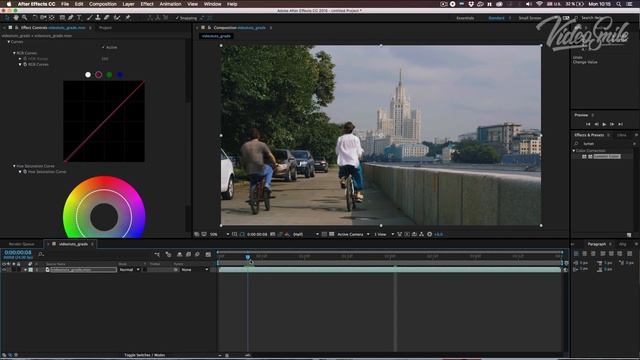Collapse the Color Correction category in Effects
This screenshot has height=360, width=640.
pyautogui.click(x=574, y=151)
